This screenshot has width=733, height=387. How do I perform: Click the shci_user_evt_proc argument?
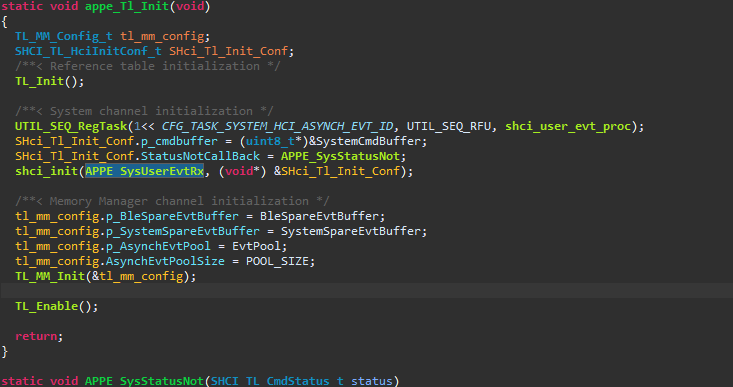click(568, 126)
